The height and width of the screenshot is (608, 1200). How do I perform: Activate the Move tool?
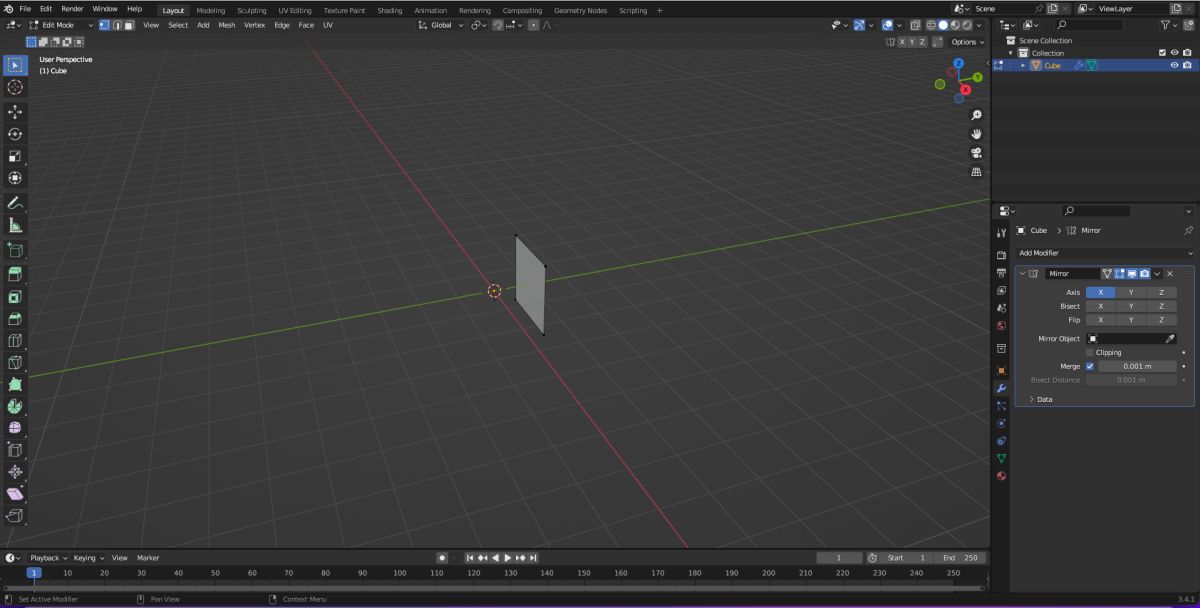tap(15, 112)
